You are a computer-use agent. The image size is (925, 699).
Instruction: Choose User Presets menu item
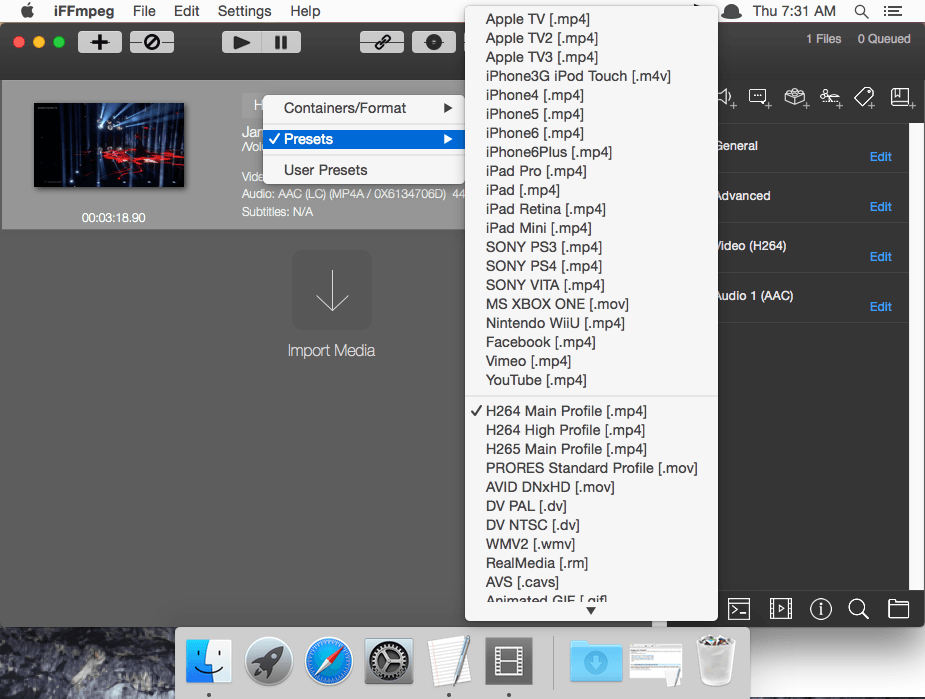coord(364,170)
